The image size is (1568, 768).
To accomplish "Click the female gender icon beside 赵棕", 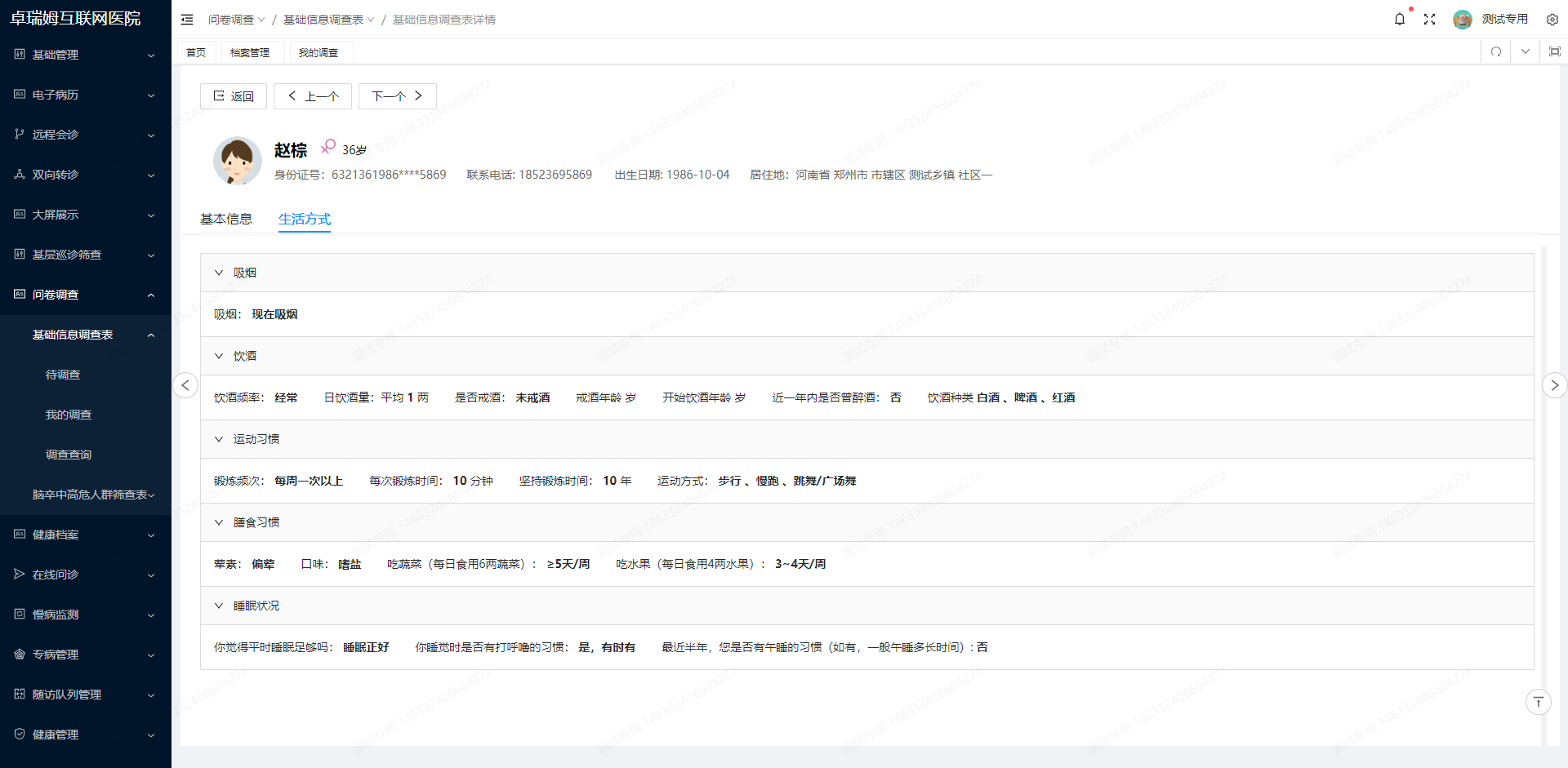I will pyautogui.click(x=328, y=146).
